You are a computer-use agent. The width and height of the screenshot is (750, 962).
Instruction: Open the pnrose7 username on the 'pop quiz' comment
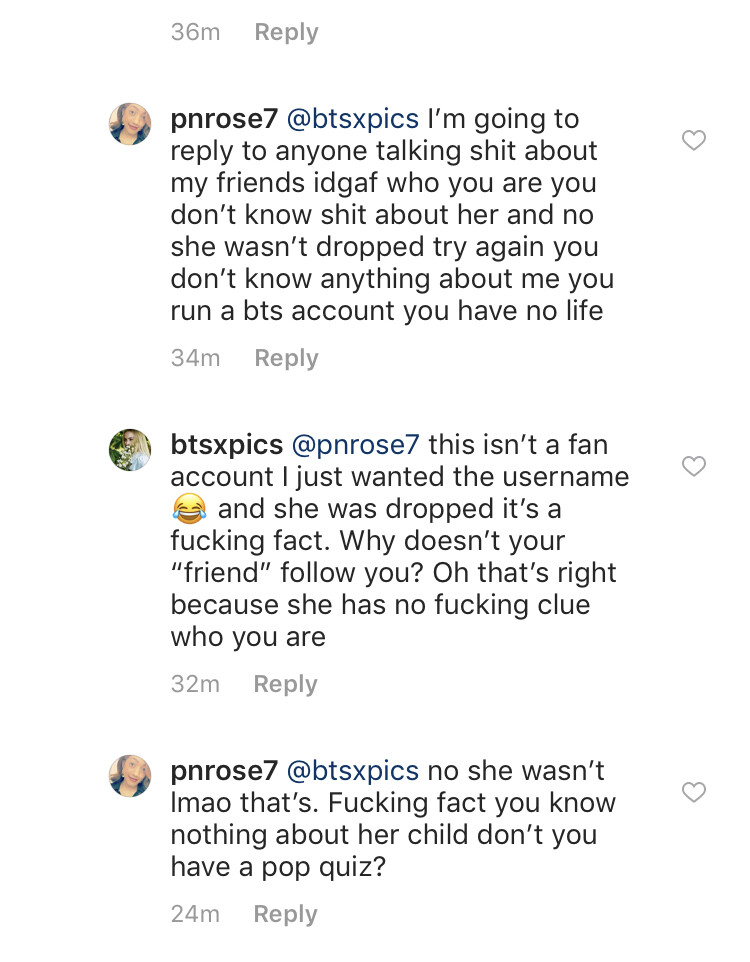pyautogui.click(x=224, y=771)
